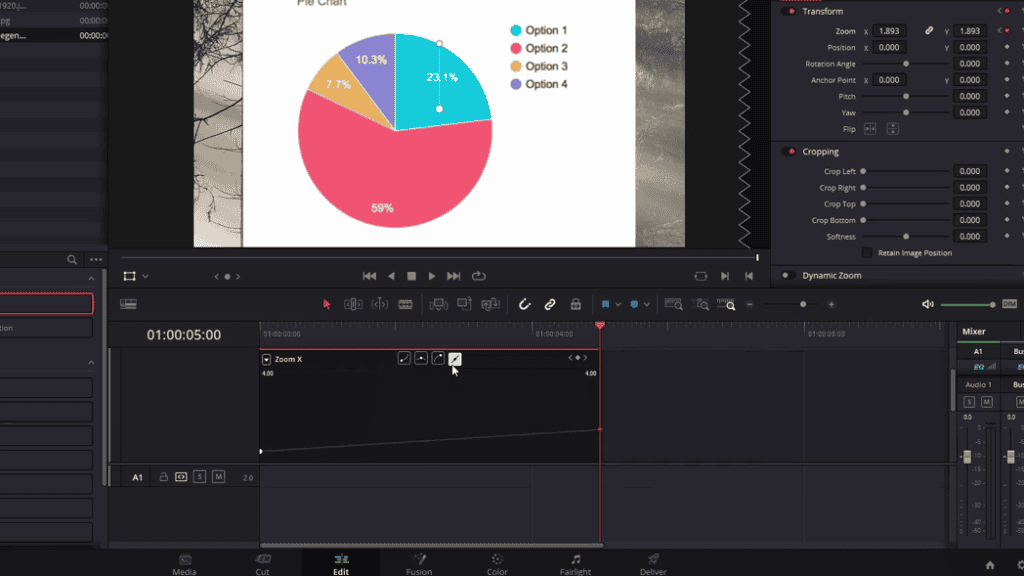The height and width of the screenshot is (576, 1024).
Task: Open the Fairlight page
Action: [575, 564]
